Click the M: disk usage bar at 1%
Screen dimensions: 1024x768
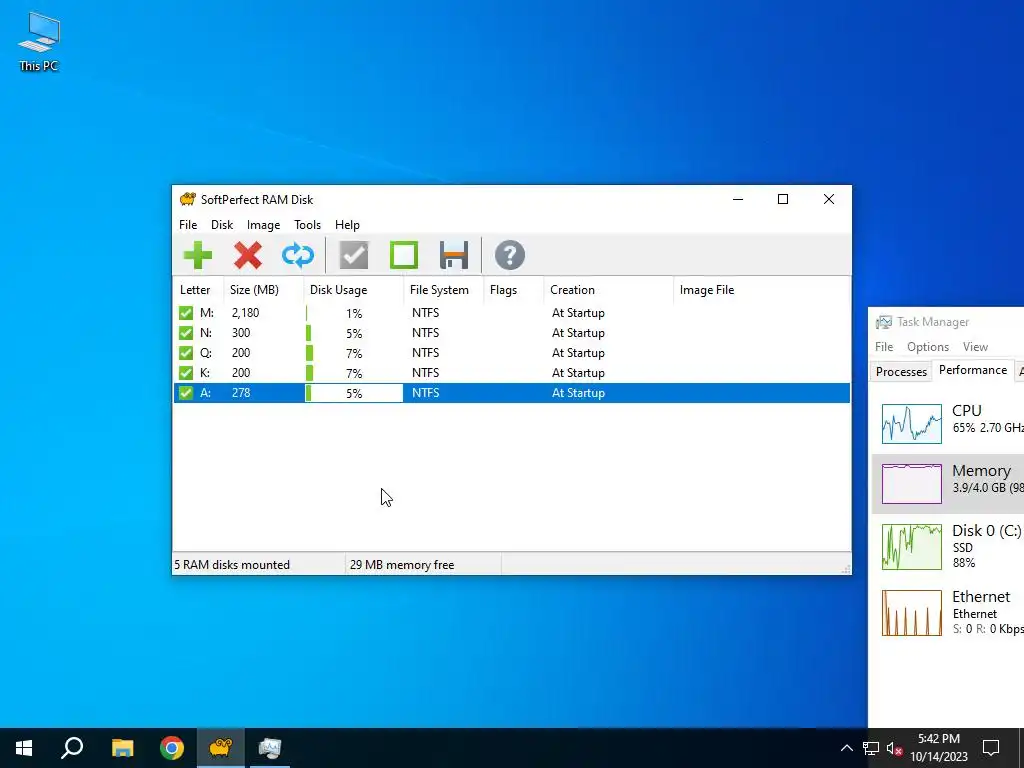click(354, 313)
